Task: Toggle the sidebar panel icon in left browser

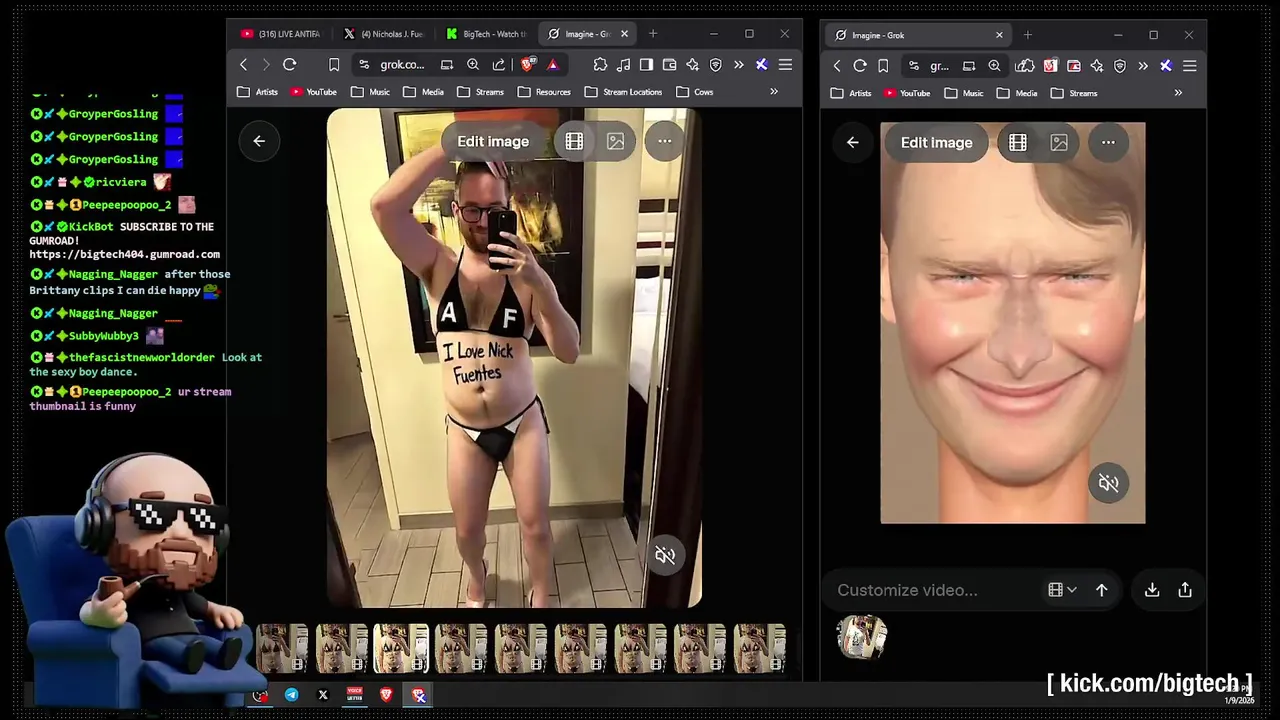Action: (646, 65)
